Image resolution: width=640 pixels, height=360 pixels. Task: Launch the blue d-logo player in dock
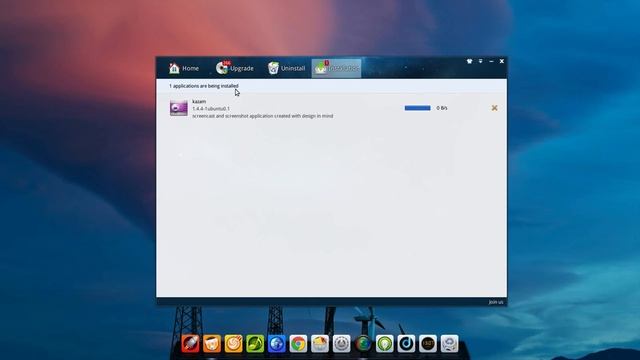407,344
